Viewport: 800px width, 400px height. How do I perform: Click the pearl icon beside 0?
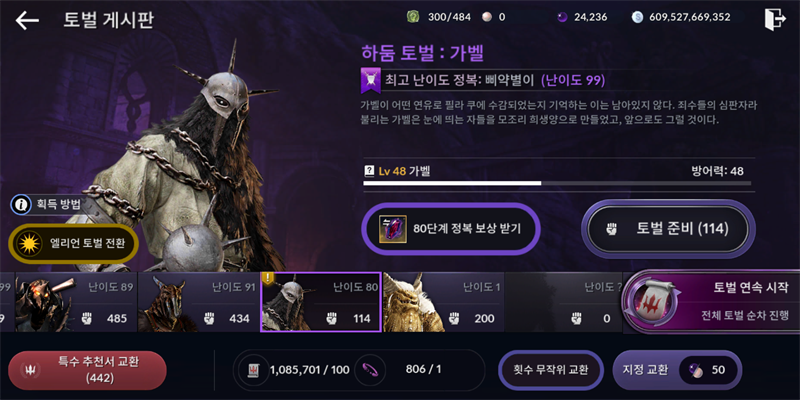(x=486, y=17)
